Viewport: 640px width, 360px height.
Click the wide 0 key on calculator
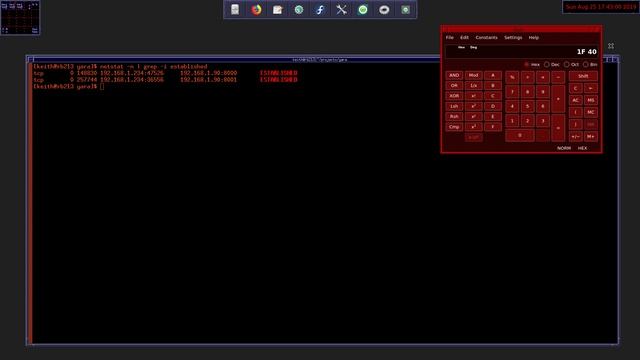coord(520,136)
